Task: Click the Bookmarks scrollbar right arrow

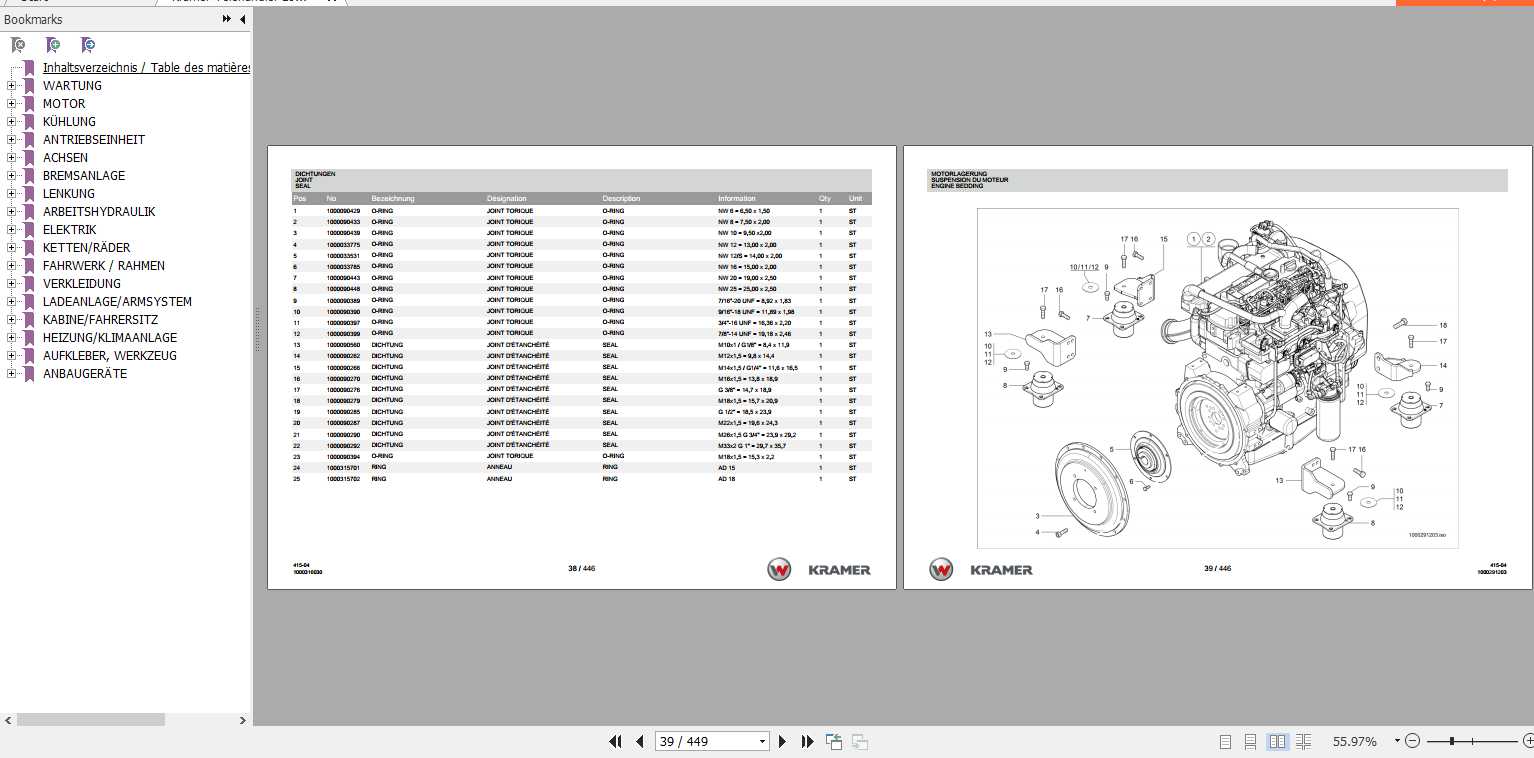Action: [x=243, y=720]
